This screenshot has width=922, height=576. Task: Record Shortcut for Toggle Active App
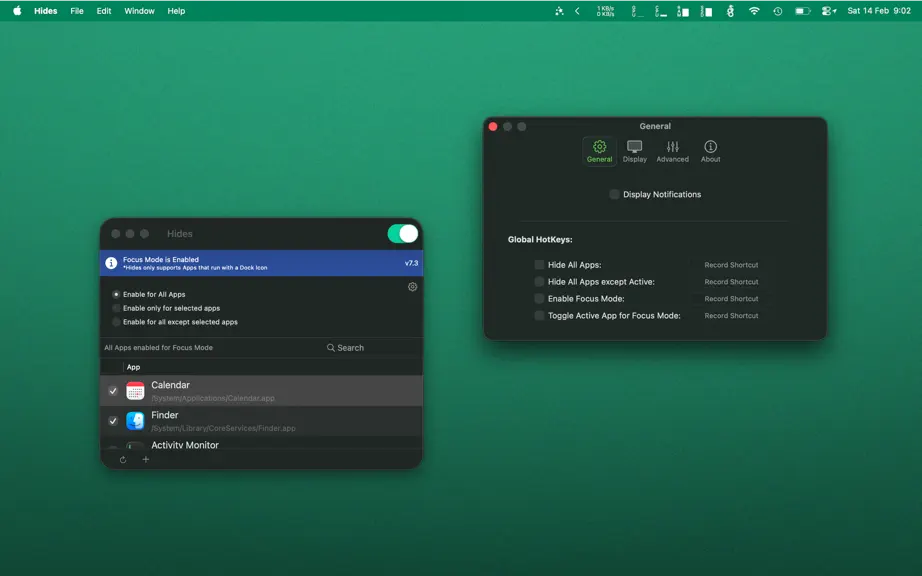731,316
